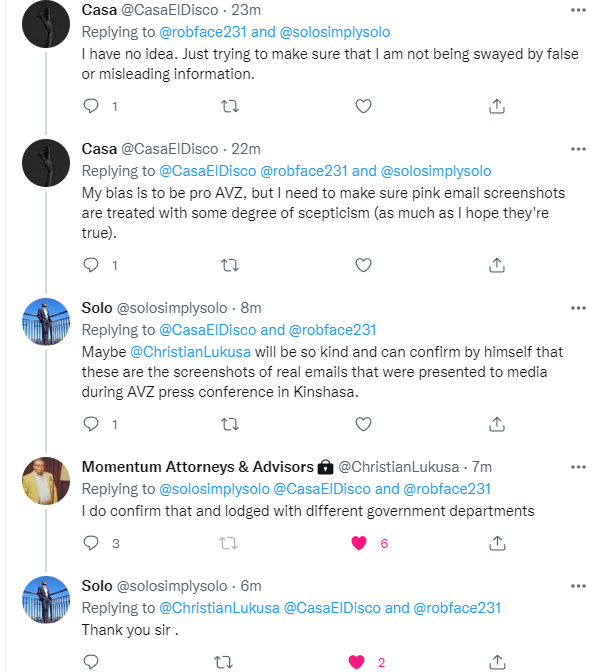The height and width of the screenshot is (672, 599).
Task: Unlike Momentum Attorneys tweet with 6 likes
Action: pyautogui.click(x=359, y=543)
